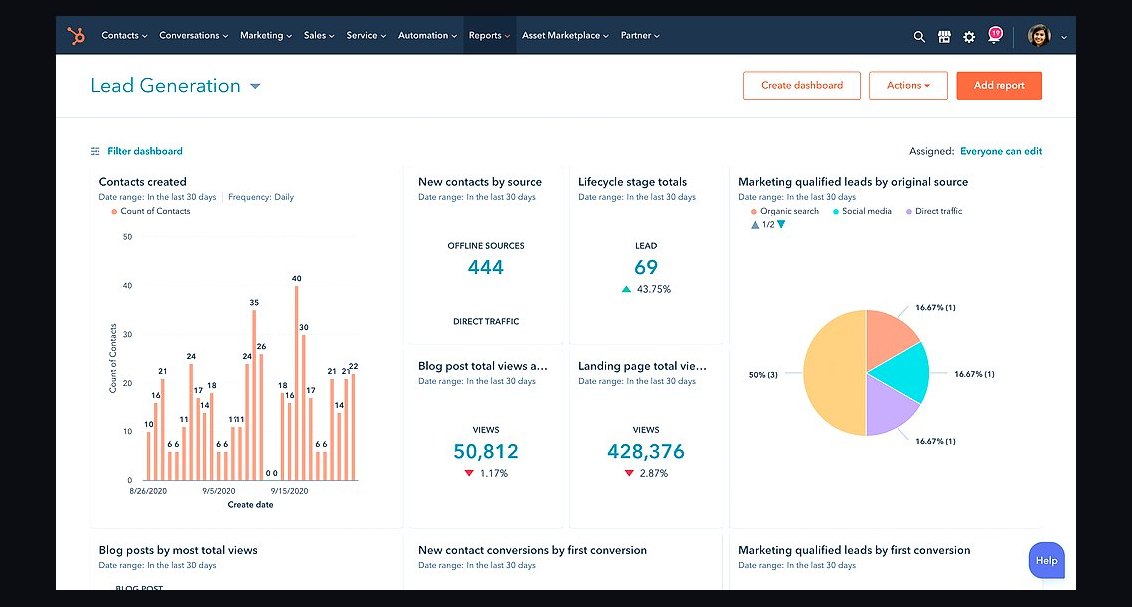Expand the Contacts menu

tap(124, 35)
